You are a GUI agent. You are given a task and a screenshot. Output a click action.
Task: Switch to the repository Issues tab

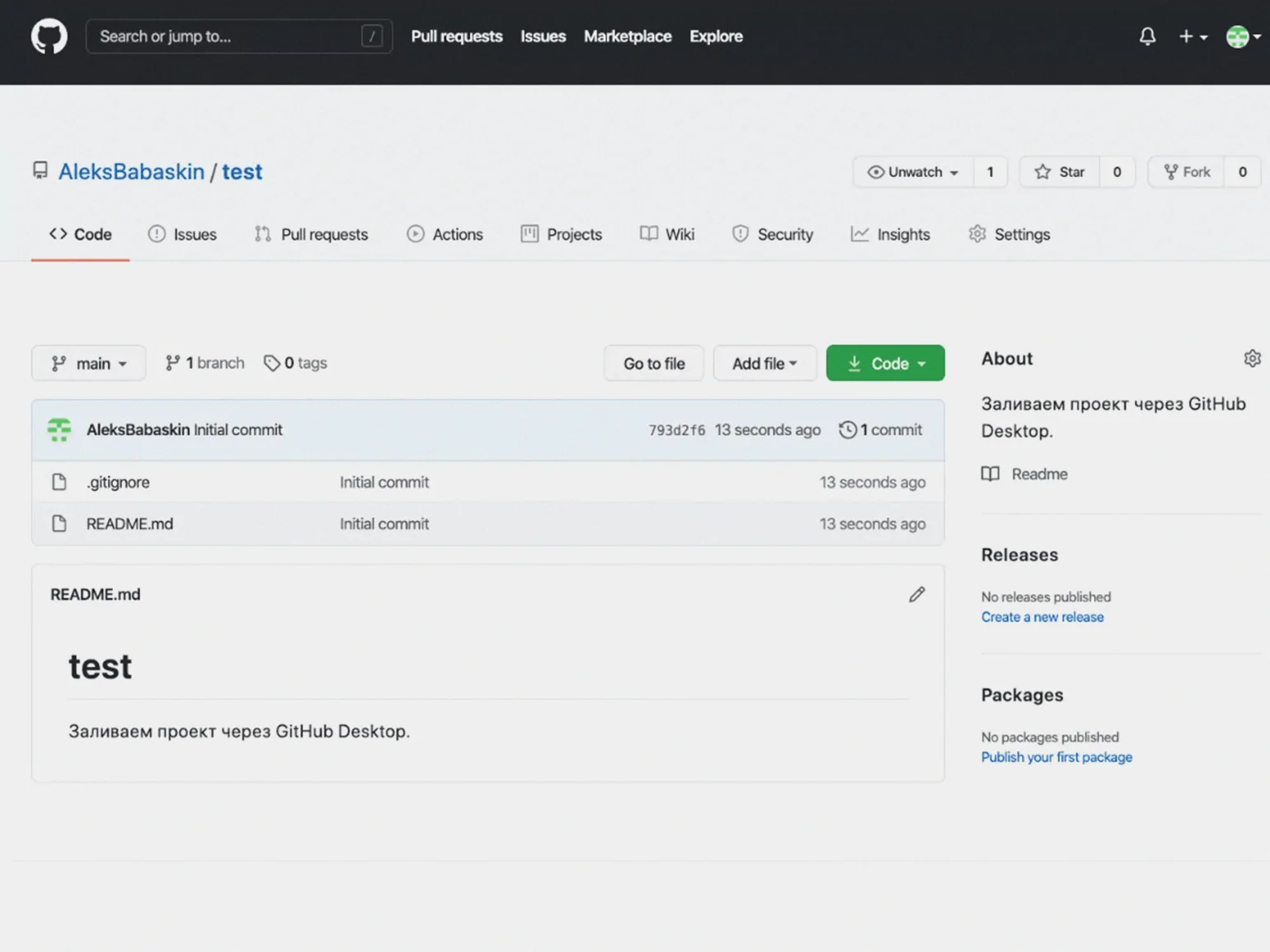click(x=182, y=234)
